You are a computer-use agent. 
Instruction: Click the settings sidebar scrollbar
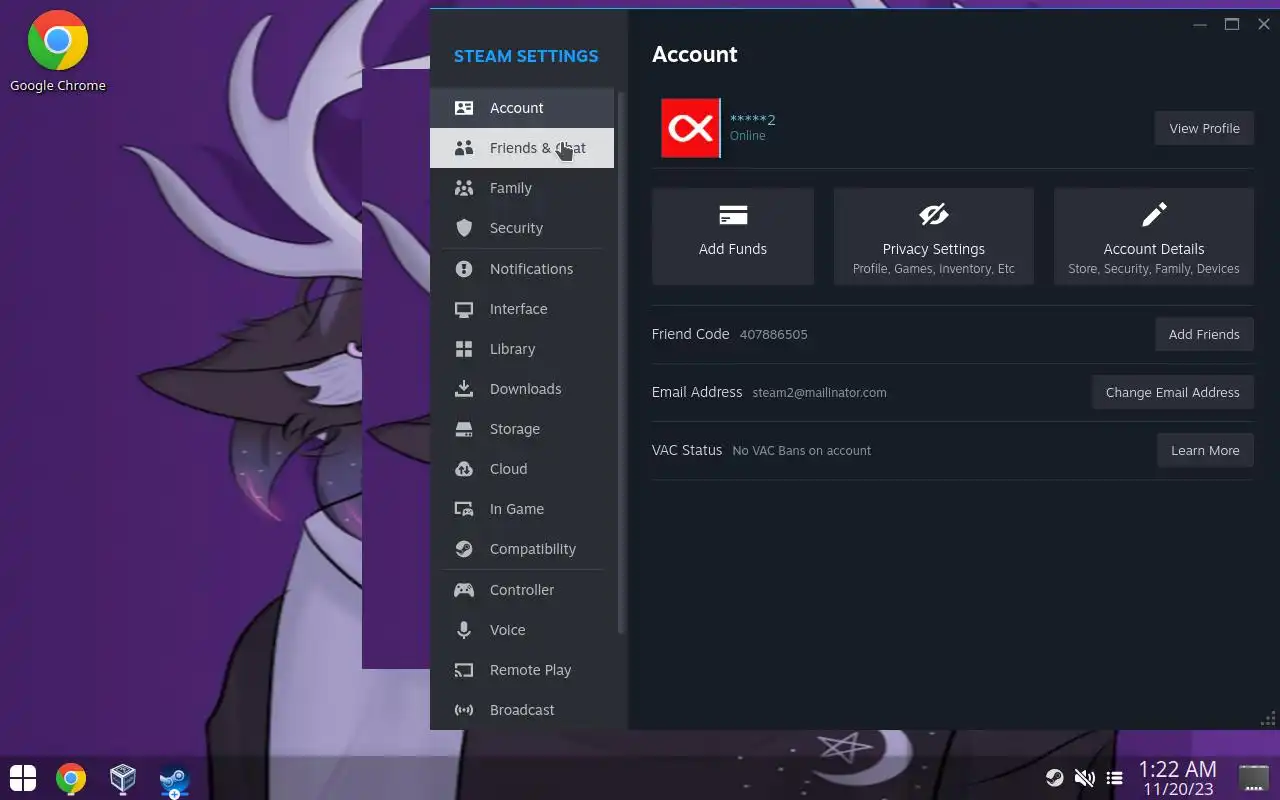(621, 362)
